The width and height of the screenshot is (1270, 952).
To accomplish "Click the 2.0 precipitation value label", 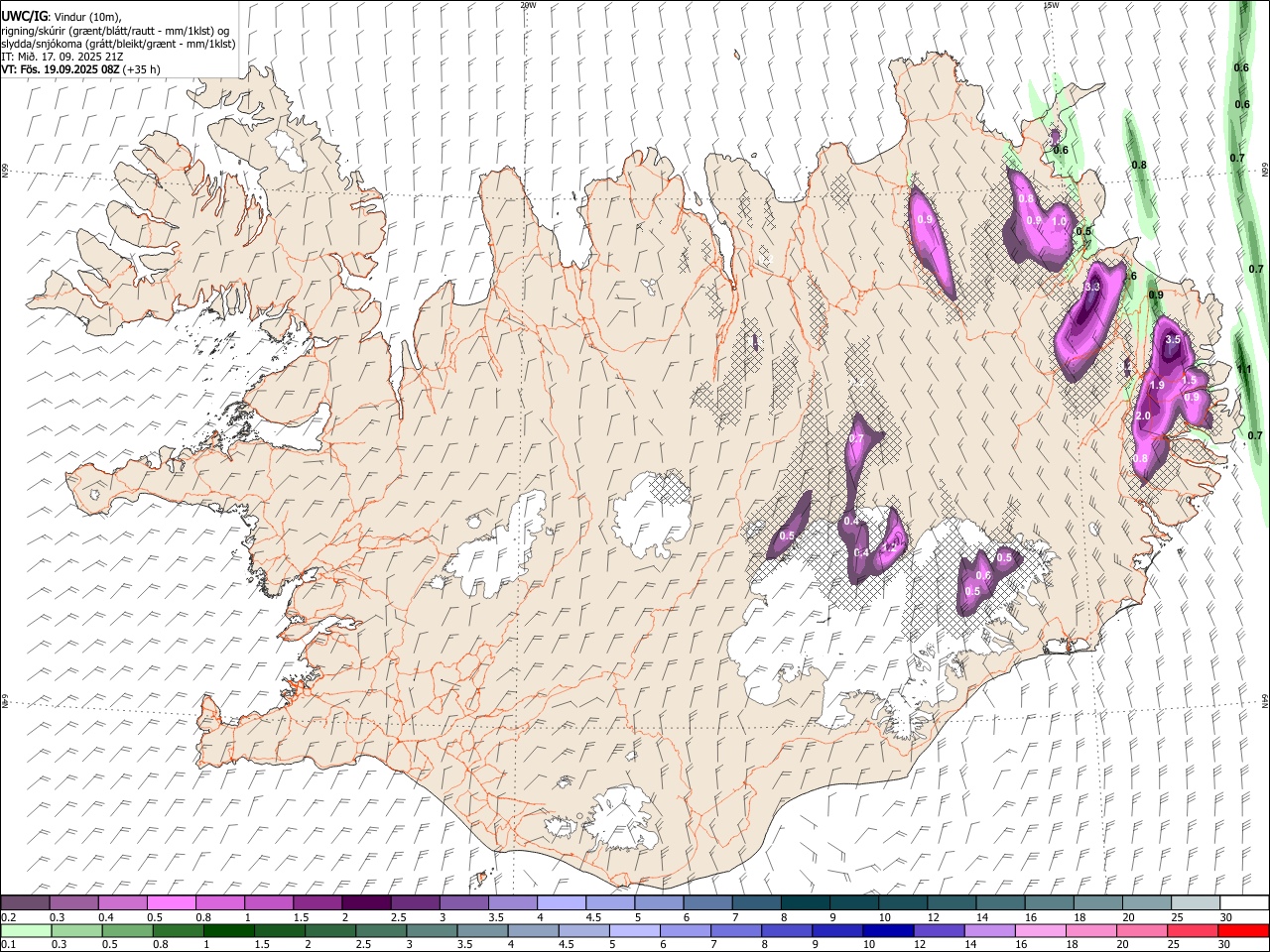I will tap(1143, 416).
